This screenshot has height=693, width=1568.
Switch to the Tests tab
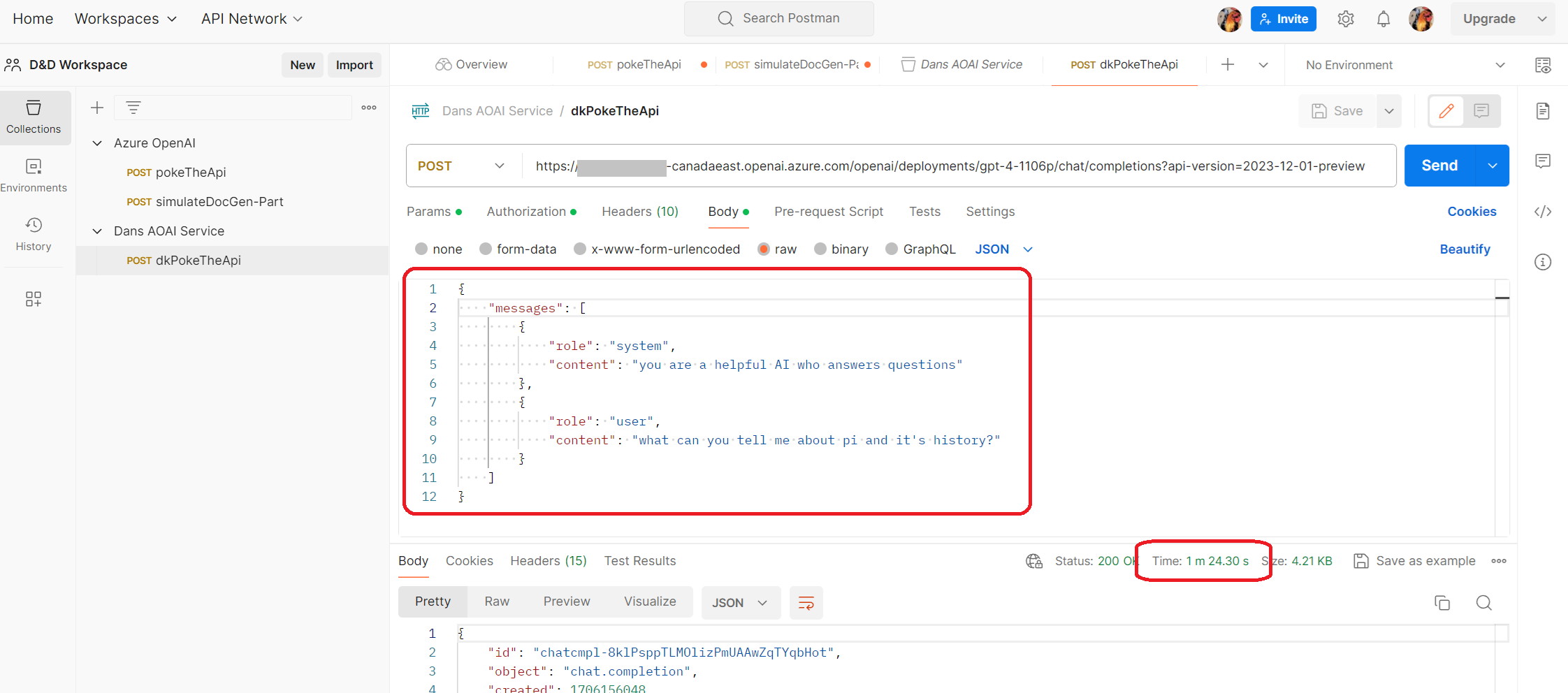click(x=924, y=212)
